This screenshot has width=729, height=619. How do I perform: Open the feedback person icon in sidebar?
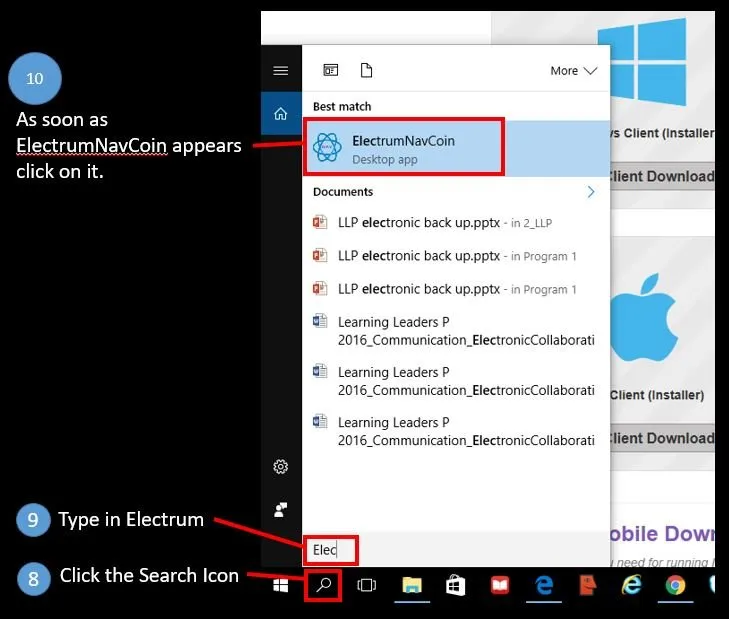coord(280,510)
